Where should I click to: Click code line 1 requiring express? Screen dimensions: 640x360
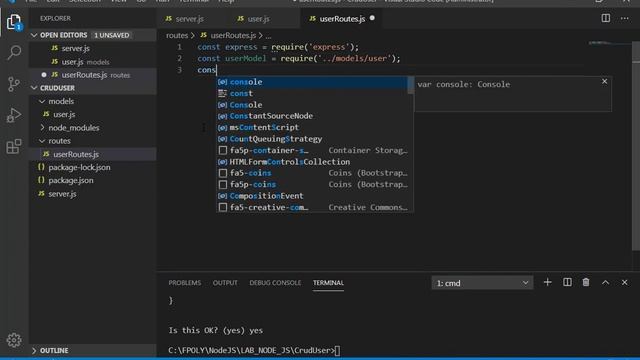(x=278, y=47)
